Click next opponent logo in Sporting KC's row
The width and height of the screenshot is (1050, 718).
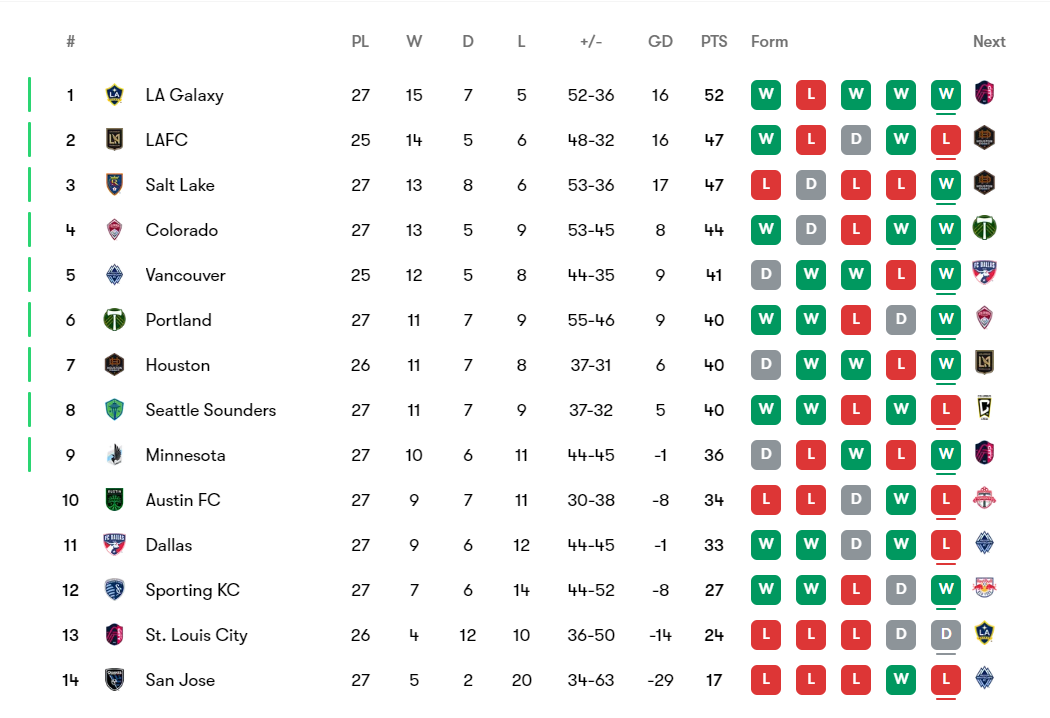pyautogui.click(x=985, y=588)
